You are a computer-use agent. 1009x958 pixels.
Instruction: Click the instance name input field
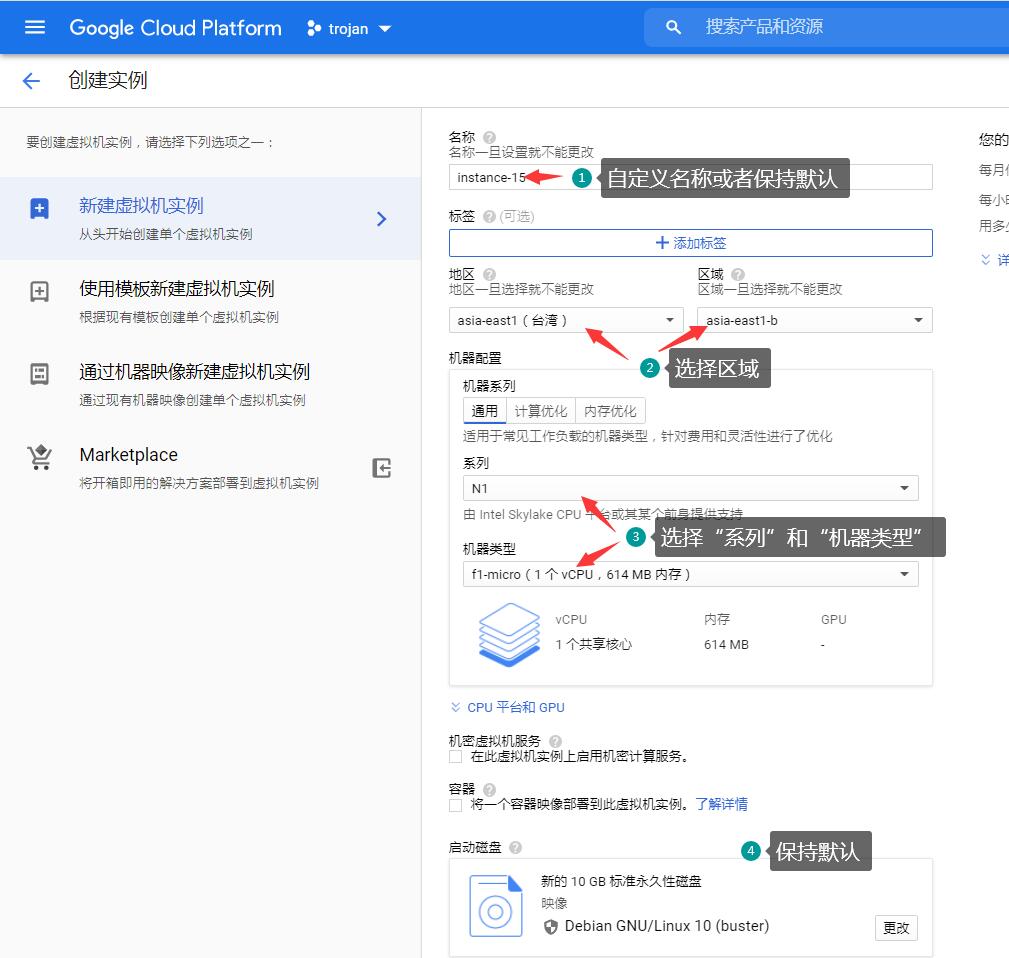click(690, 177)
